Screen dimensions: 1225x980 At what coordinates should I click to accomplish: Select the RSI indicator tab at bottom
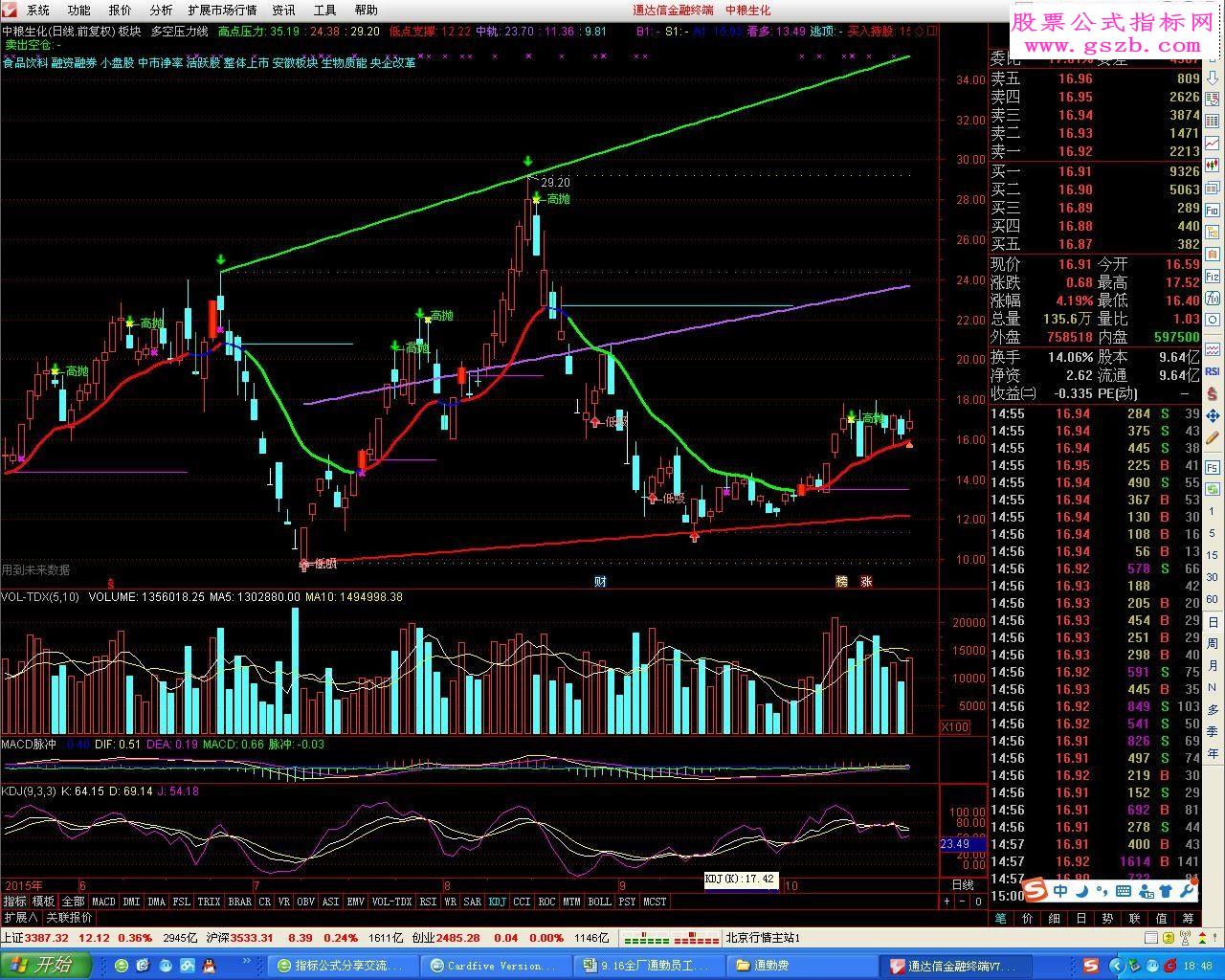pyautogui.click(x=428, y=902)
